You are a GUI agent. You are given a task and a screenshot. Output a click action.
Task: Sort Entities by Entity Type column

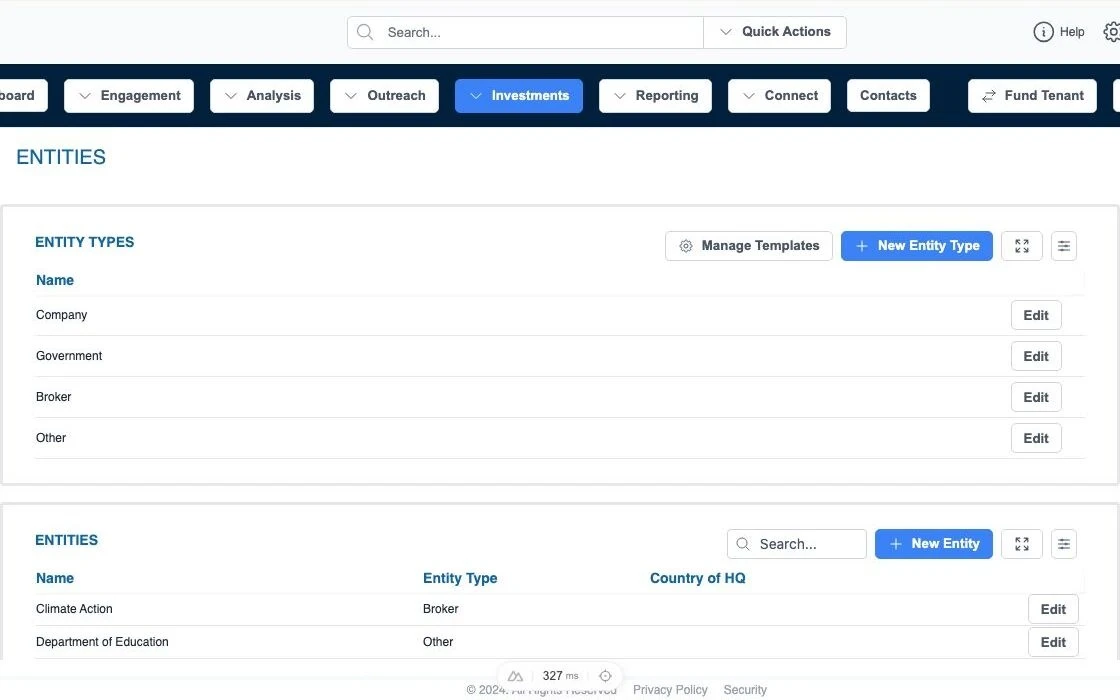460,579
